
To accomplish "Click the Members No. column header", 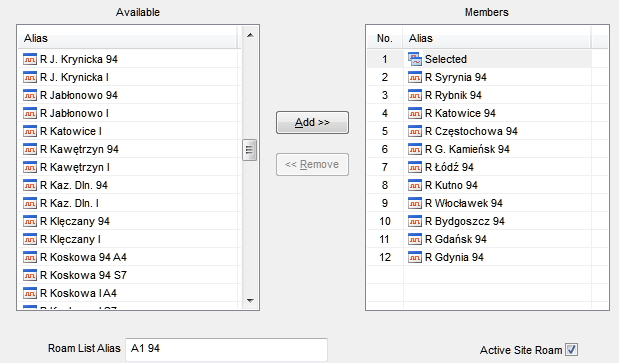I will pos(385,38).
